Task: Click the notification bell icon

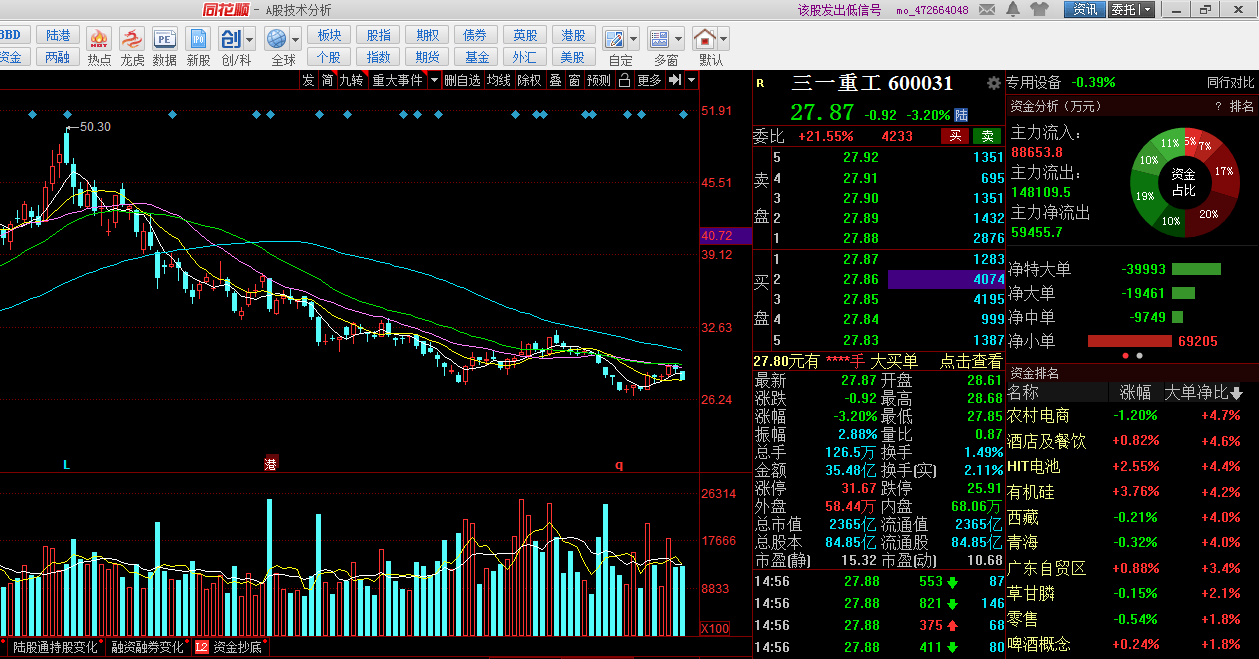Action: (x=1012, y=10)
